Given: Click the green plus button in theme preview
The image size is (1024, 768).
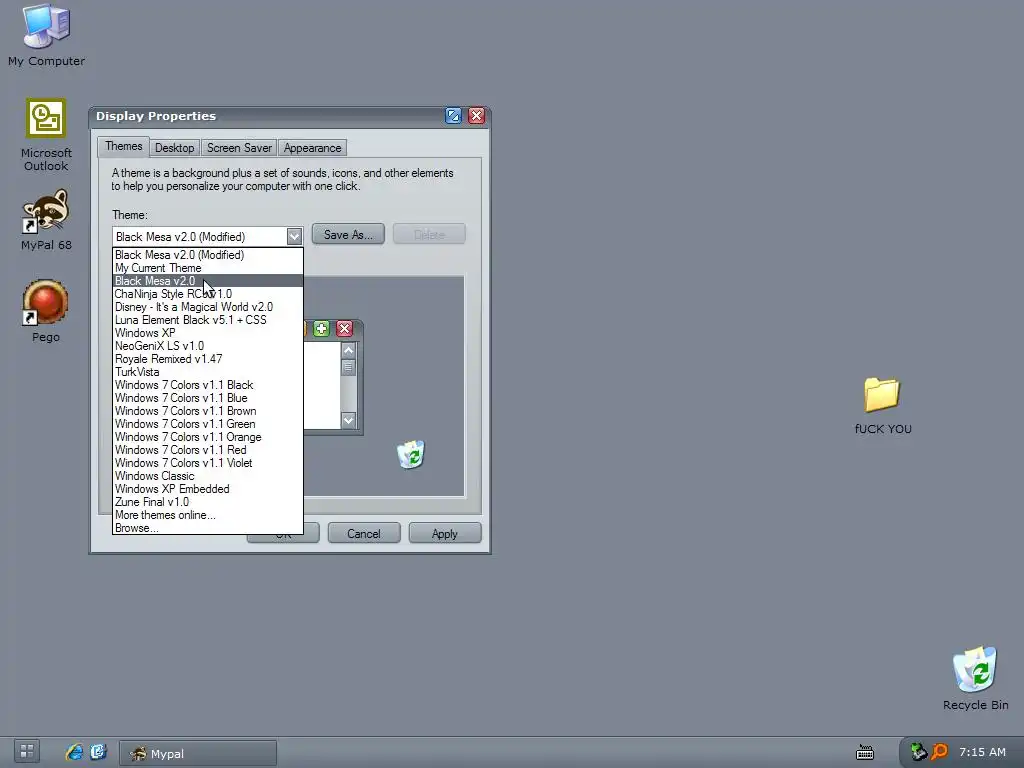Looking at the screenshot, I should point(321,328).
